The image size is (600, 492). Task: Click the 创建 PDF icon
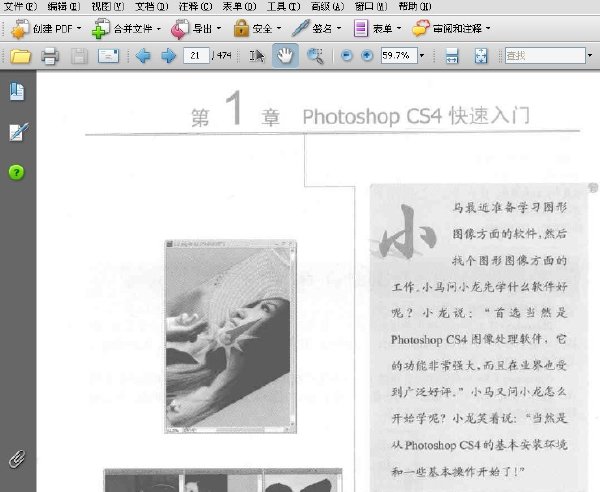(x=20, y=29)
